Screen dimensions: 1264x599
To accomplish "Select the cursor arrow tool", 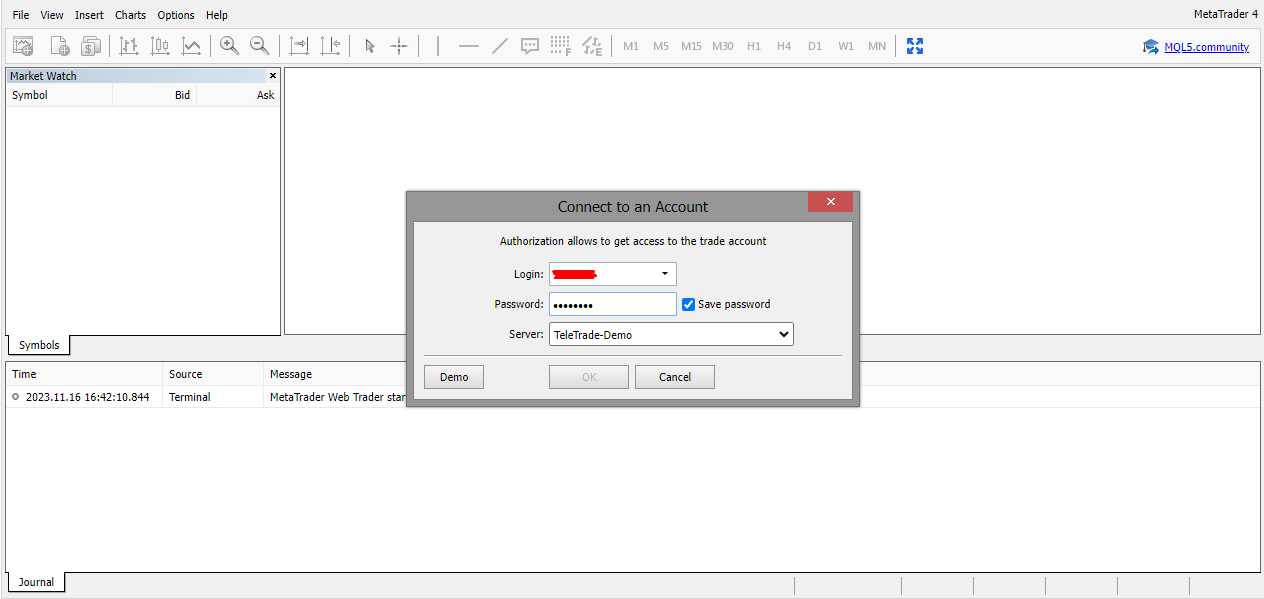I will tap(369, 45).
